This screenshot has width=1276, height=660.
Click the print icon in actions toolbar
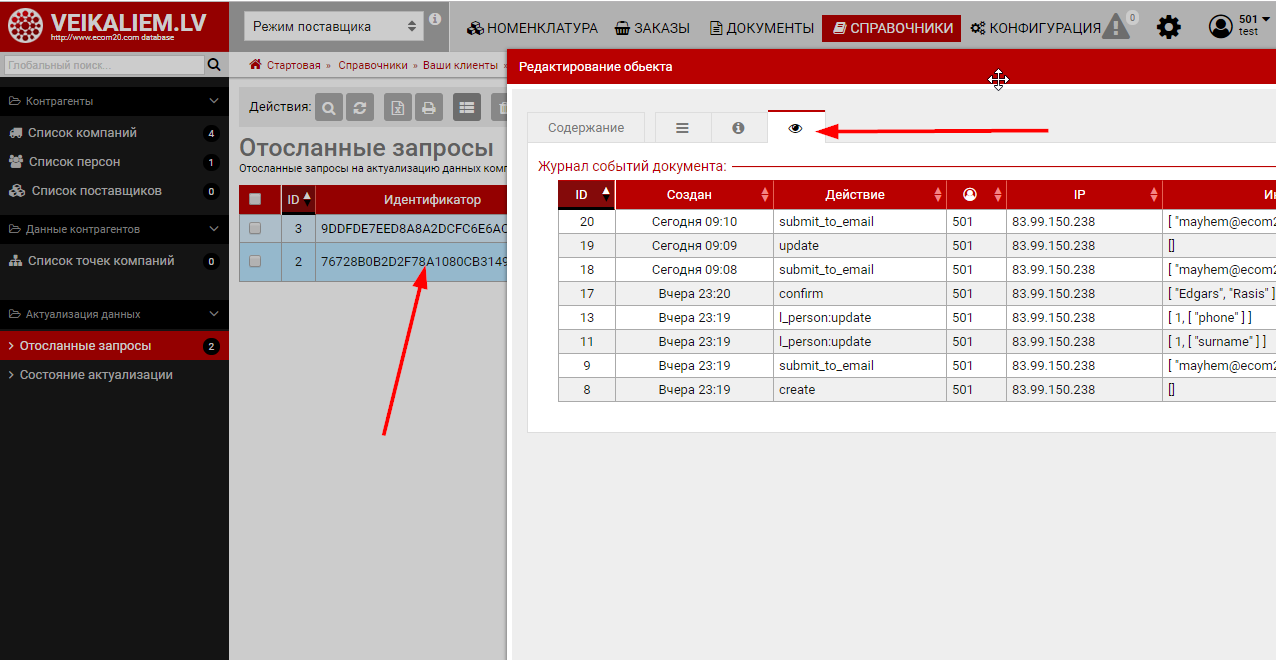click(x=428, y=108)
